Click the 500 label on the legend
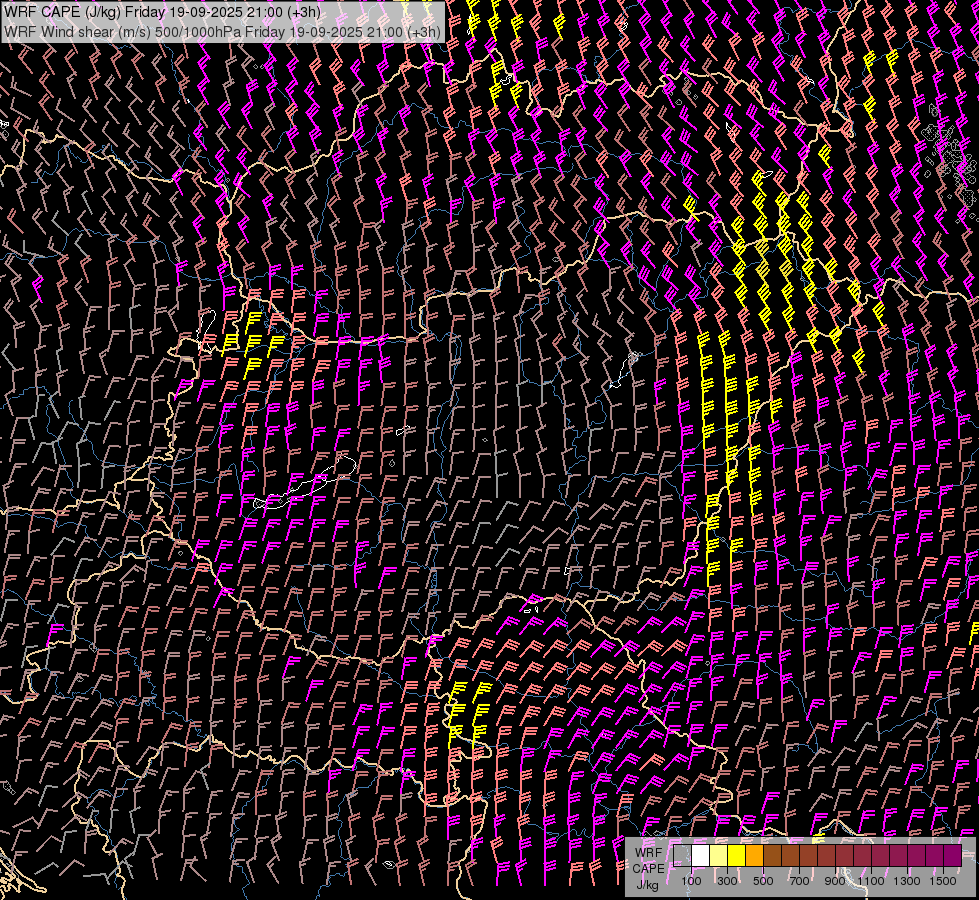The width and height of the screenshot is (979, 900). pos(763,881)
